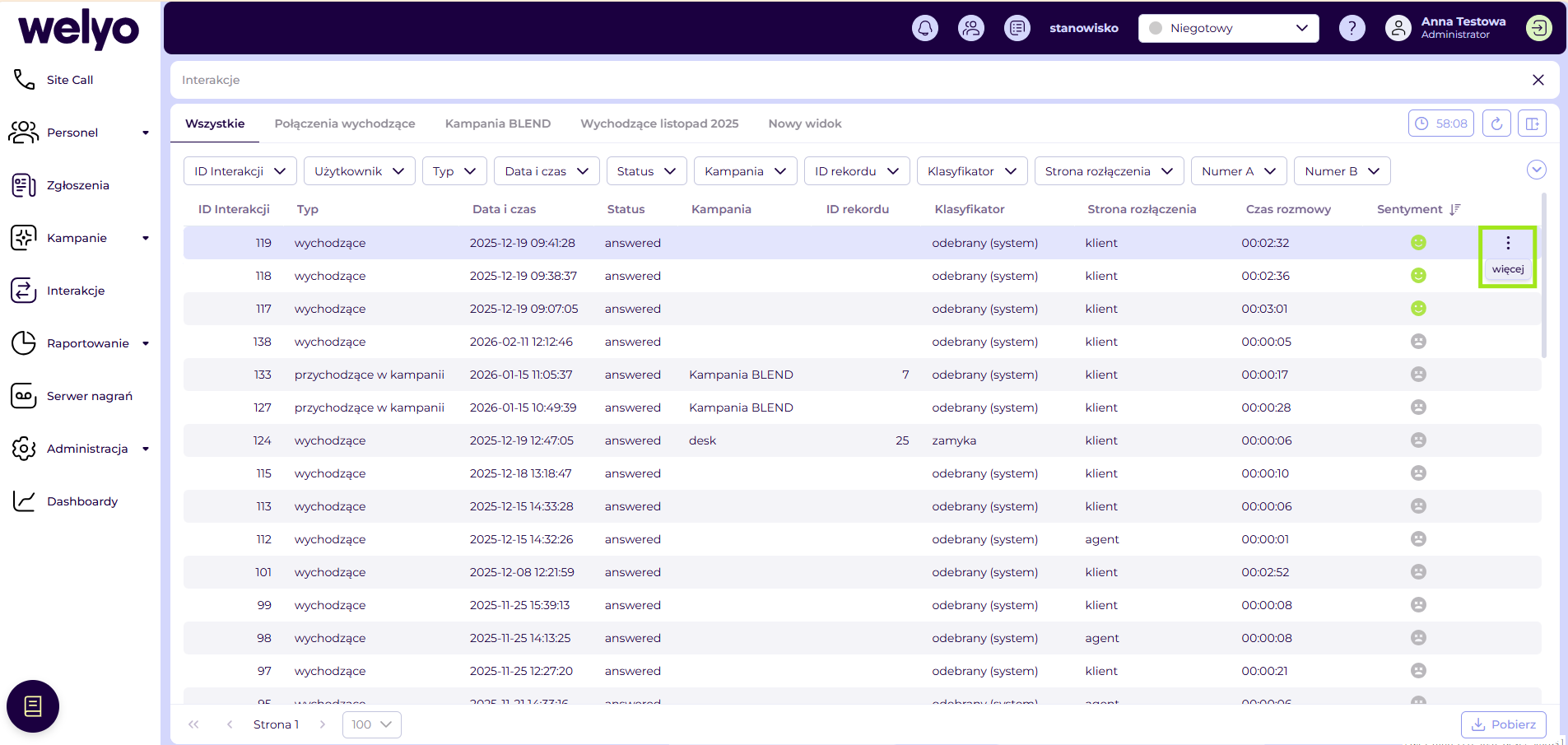
Task: Click the 58:08 timer button
Action: (x=1440, y=123)
